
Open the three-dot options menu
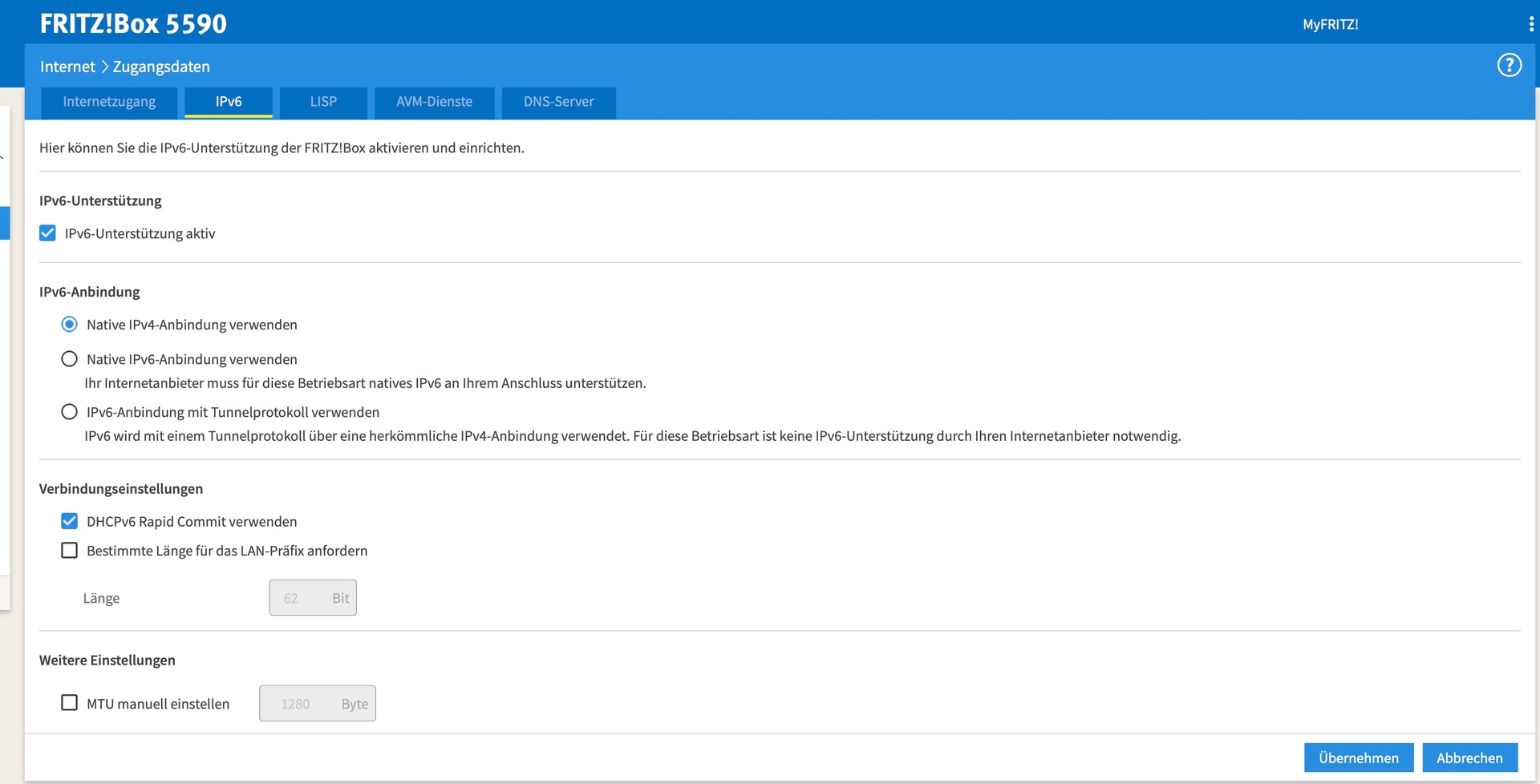(x=1531, y=24)
